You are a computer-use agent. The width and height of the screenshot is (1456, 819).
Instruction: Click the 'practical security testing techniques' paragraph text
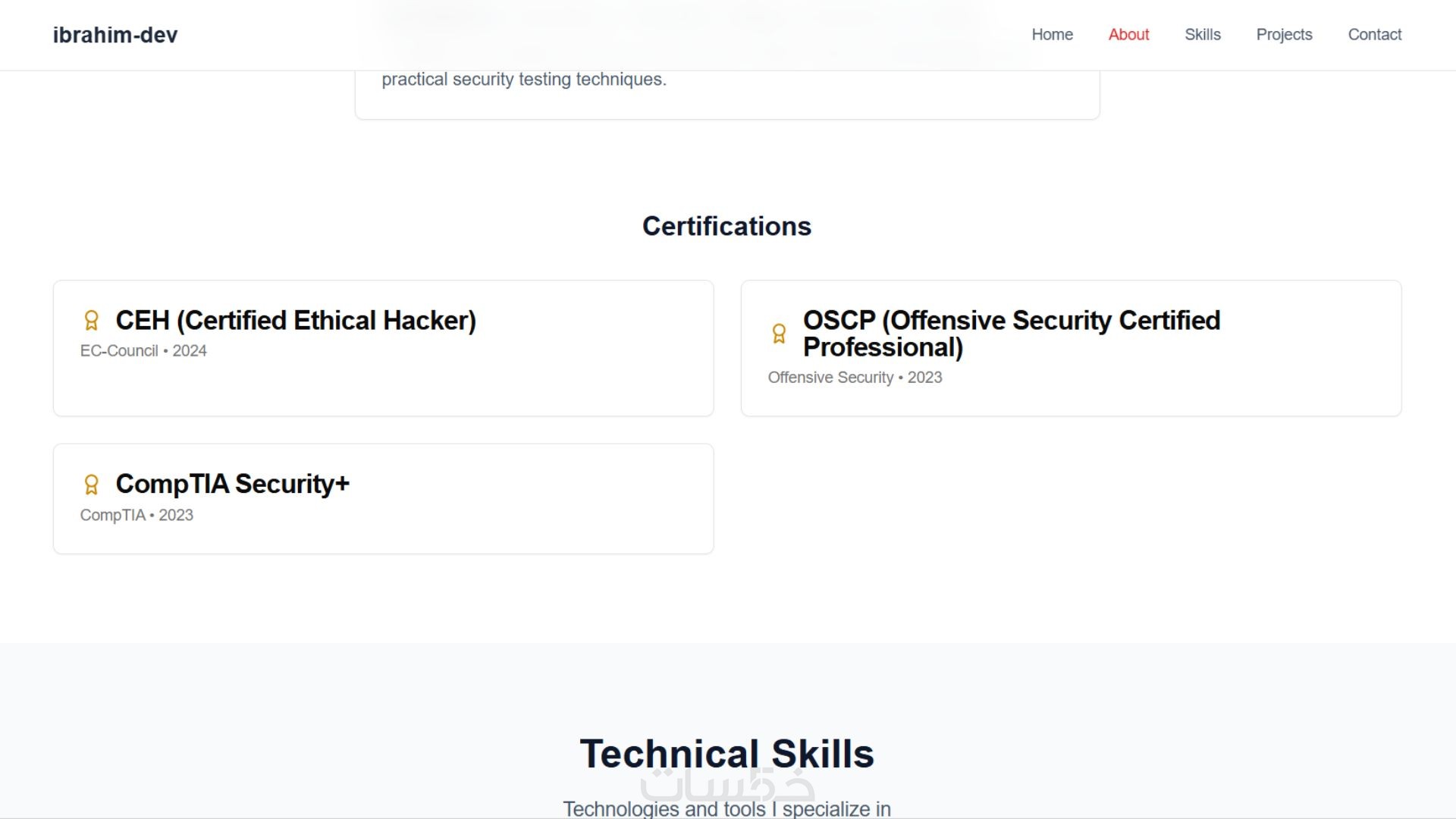524,80
